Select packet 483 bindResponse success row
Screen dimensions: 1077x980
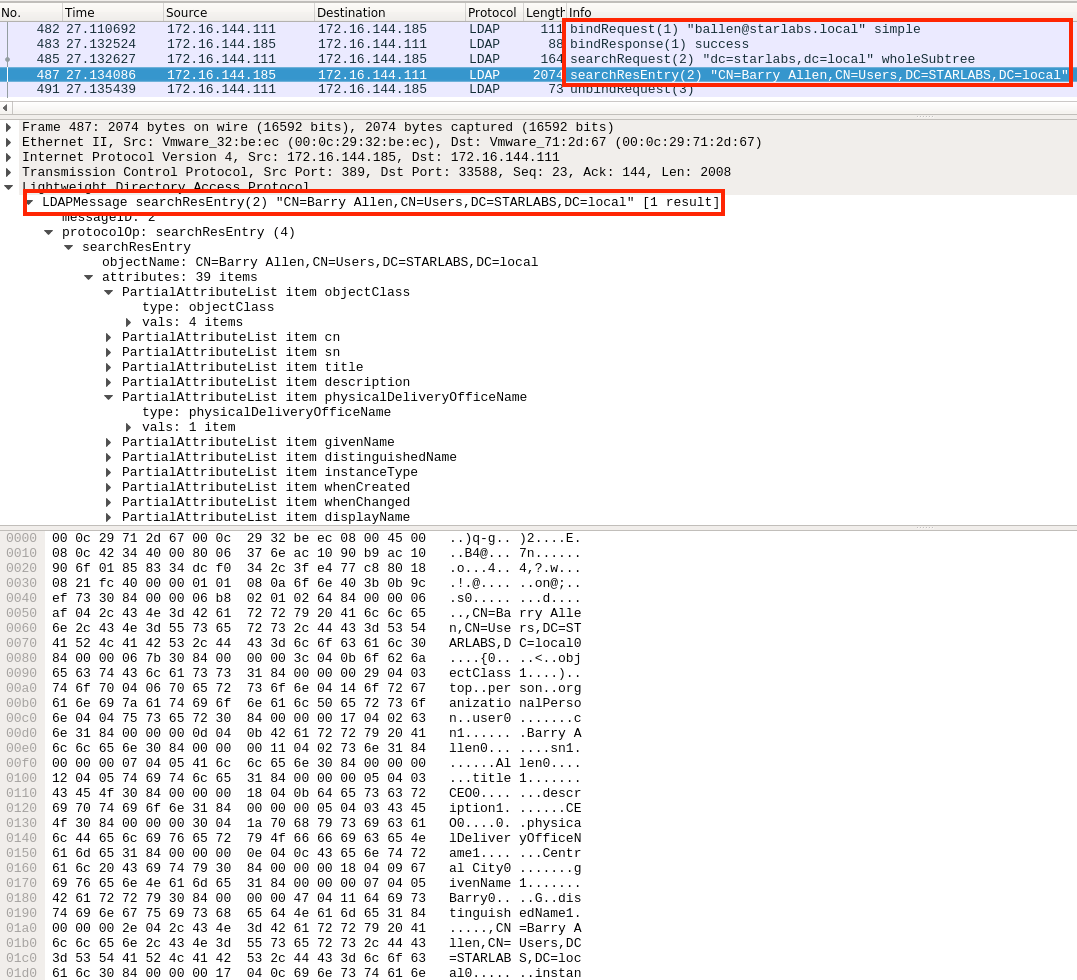point(300,45)
